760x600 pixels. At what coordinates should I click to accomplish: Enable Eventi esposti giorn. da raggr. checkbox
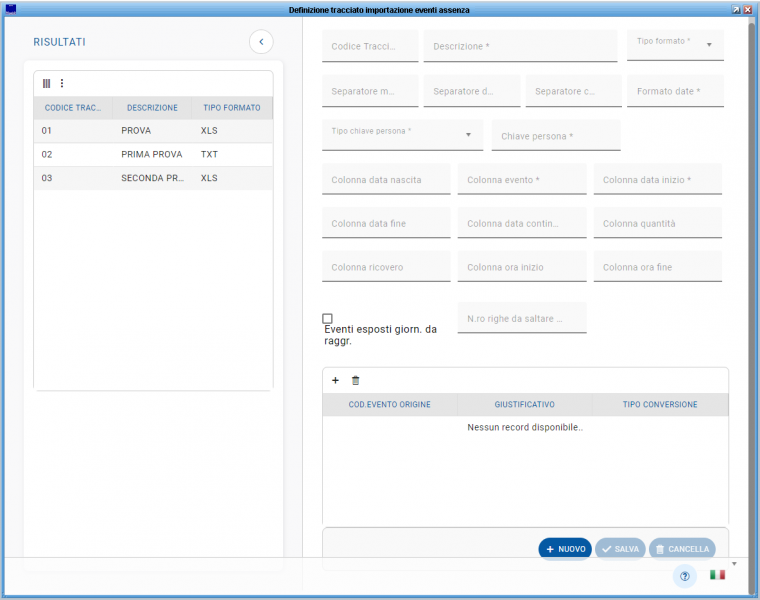point(327,318)
